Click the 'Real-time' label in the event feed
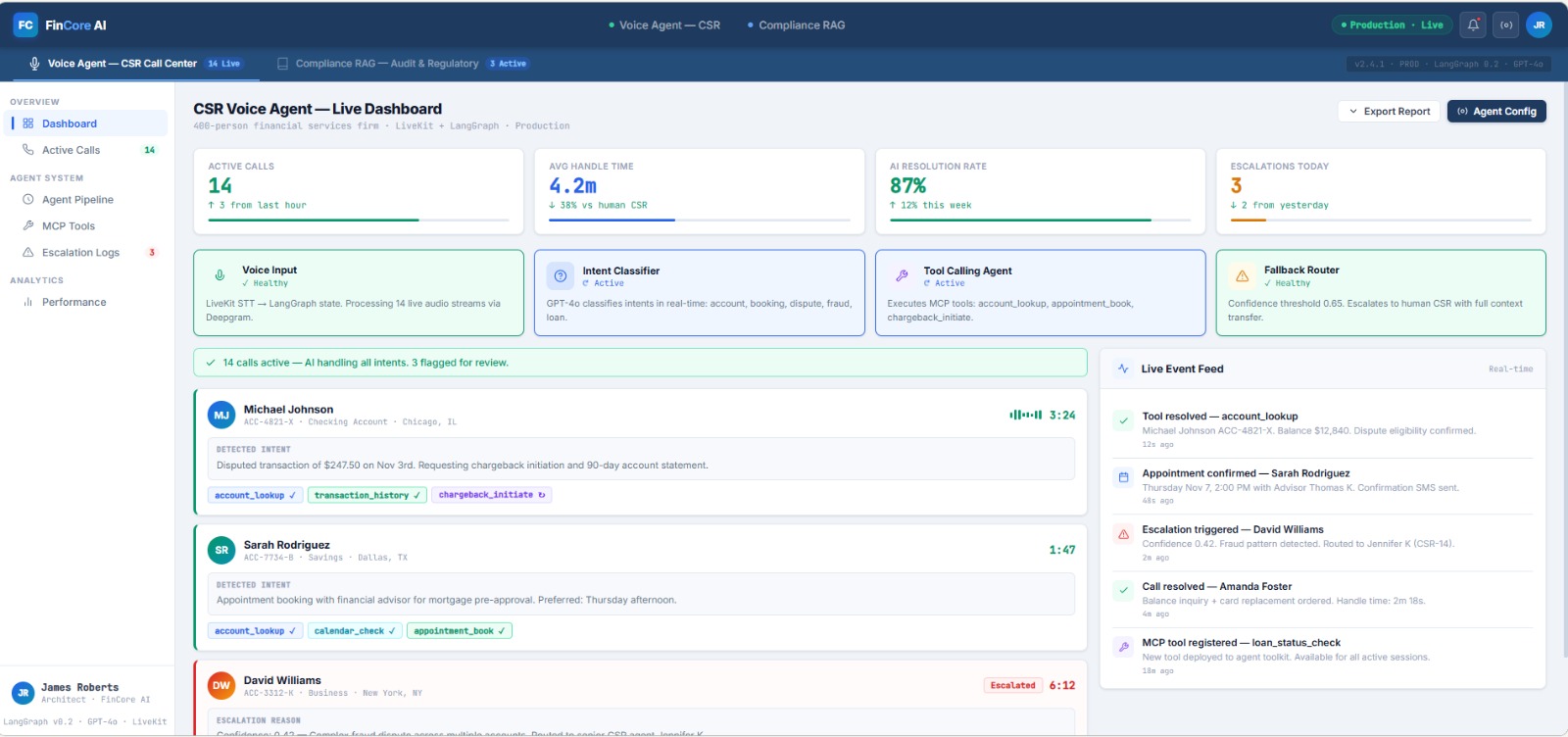Viewport: 1568px width, 737px height. click(x=1510, y=369)
